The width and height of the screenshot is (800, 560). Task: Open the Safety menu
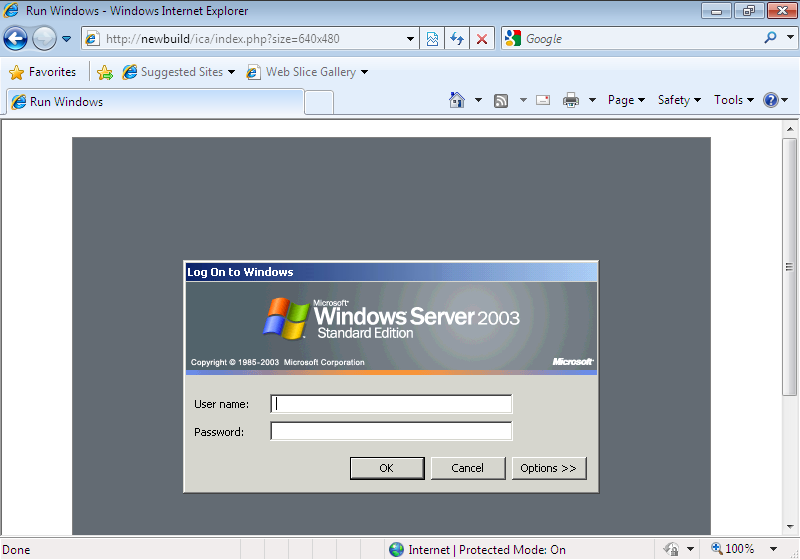[679, 100]
